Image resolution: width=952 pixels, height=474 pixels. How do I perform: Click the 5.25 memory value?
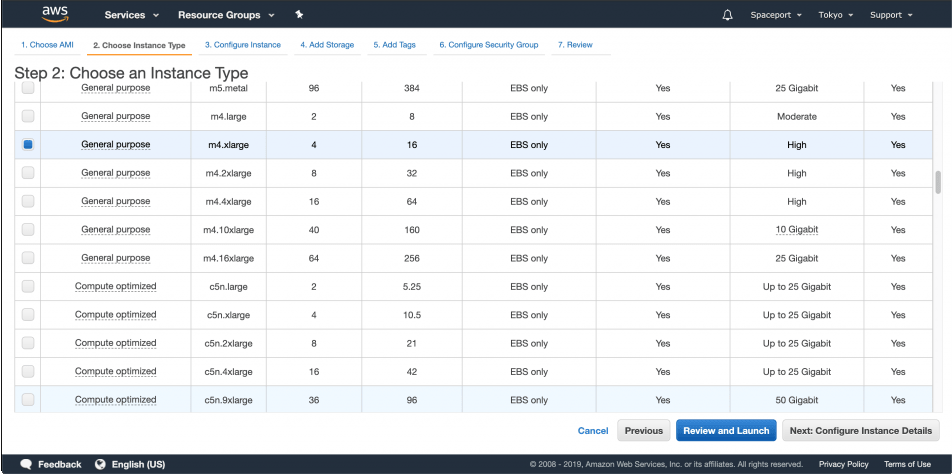412,286
